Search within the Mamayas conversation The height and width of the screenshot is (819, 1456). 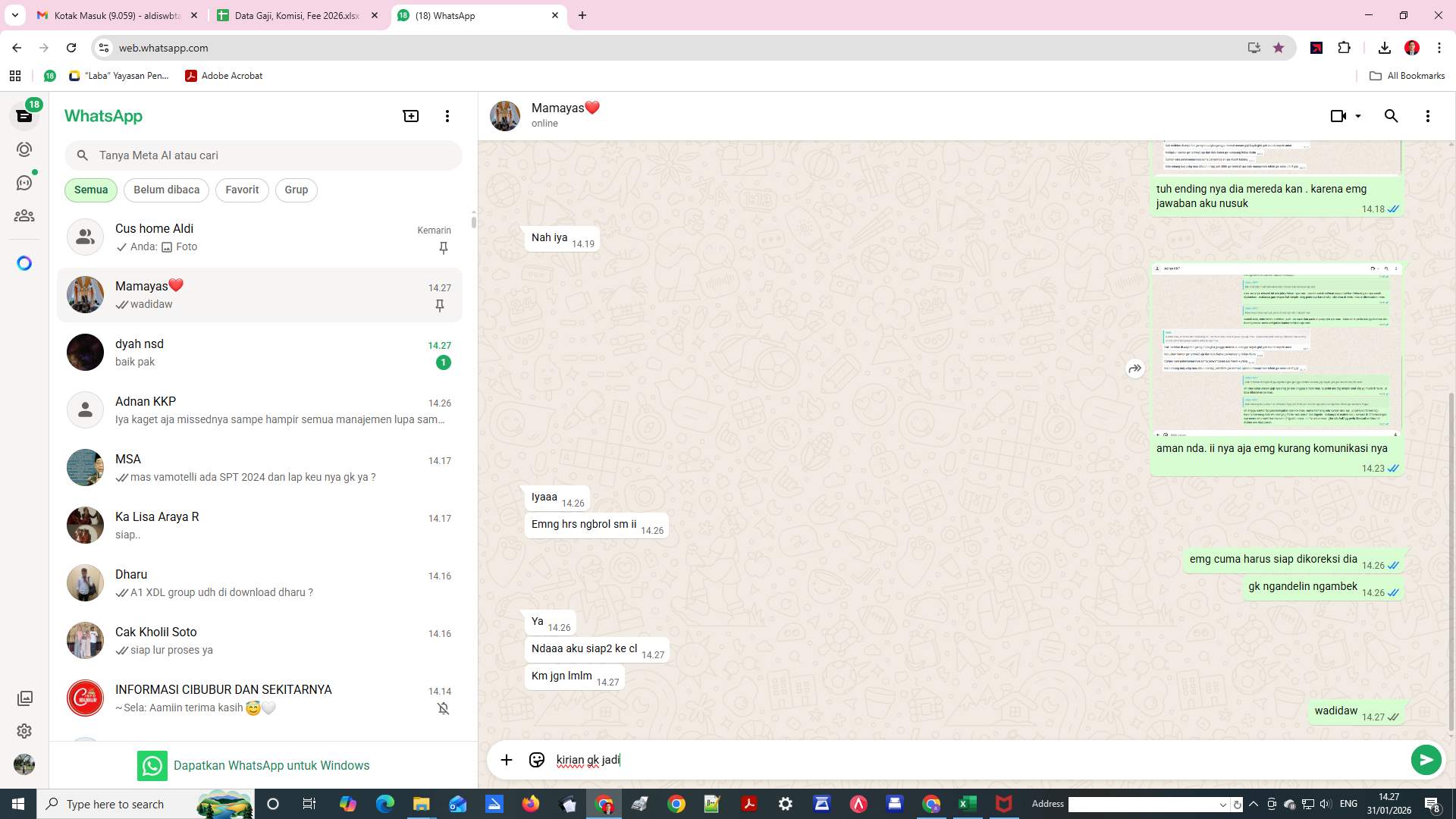[x=1392, y=115]
